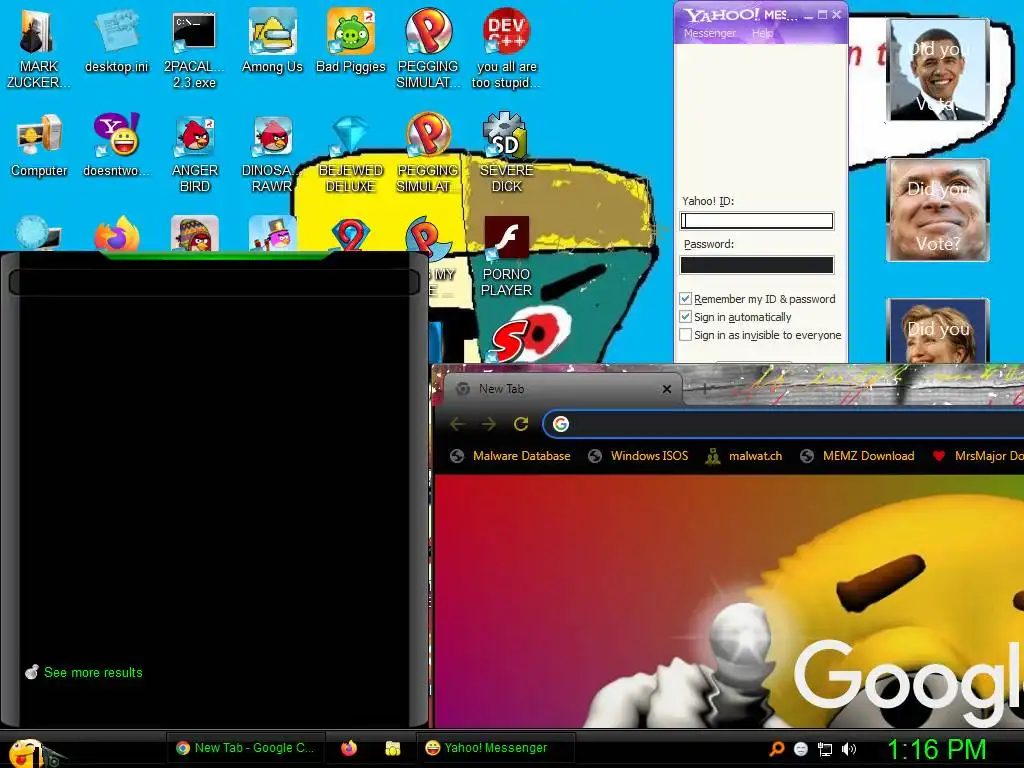1024x768 pixels.
Task: Open the Messenger menu in Yahoo window
Action: coord(709,33)
